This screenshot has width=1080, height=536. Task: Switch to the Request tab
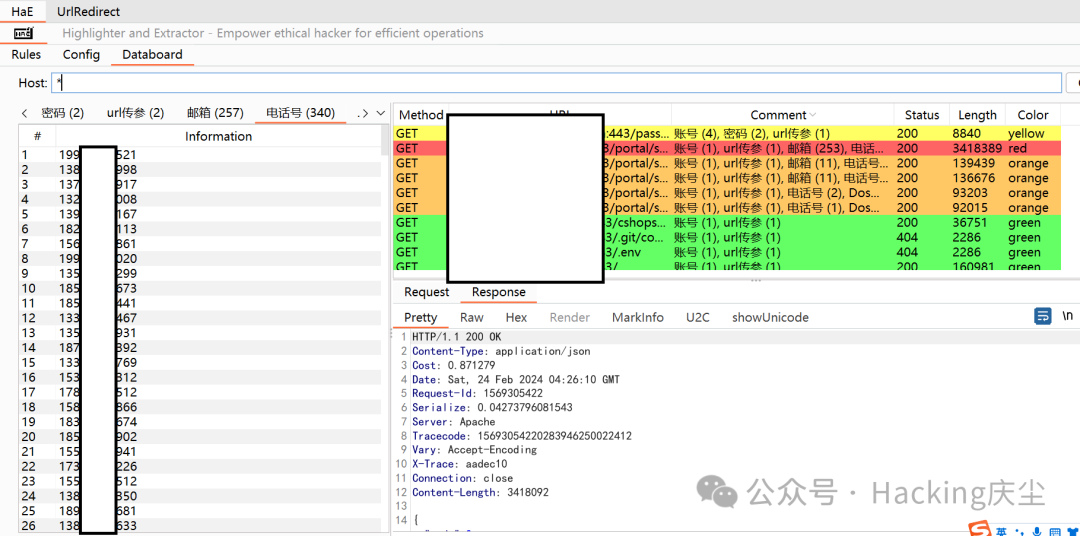pyautogui.click(x=426, y=292)
